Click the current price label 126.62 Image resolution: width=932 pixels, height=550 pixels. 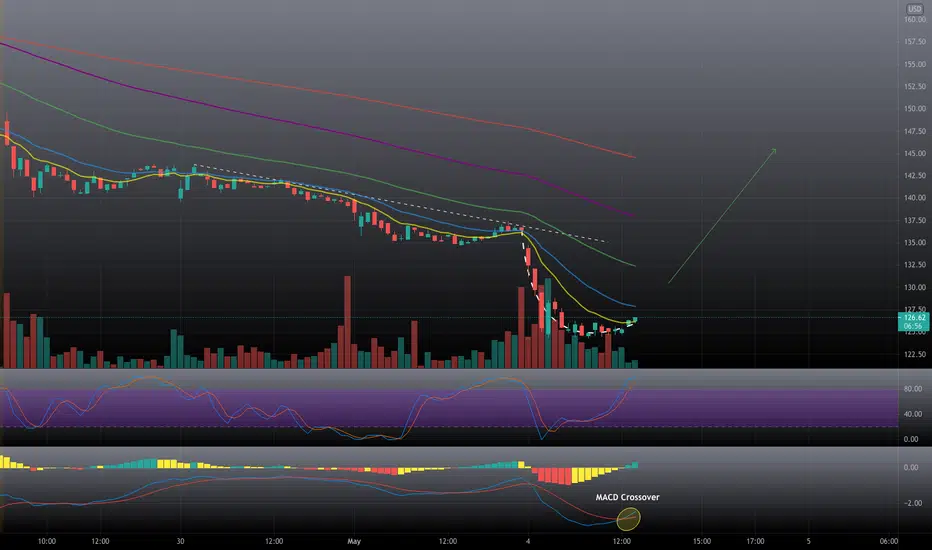tap(915, 318)
